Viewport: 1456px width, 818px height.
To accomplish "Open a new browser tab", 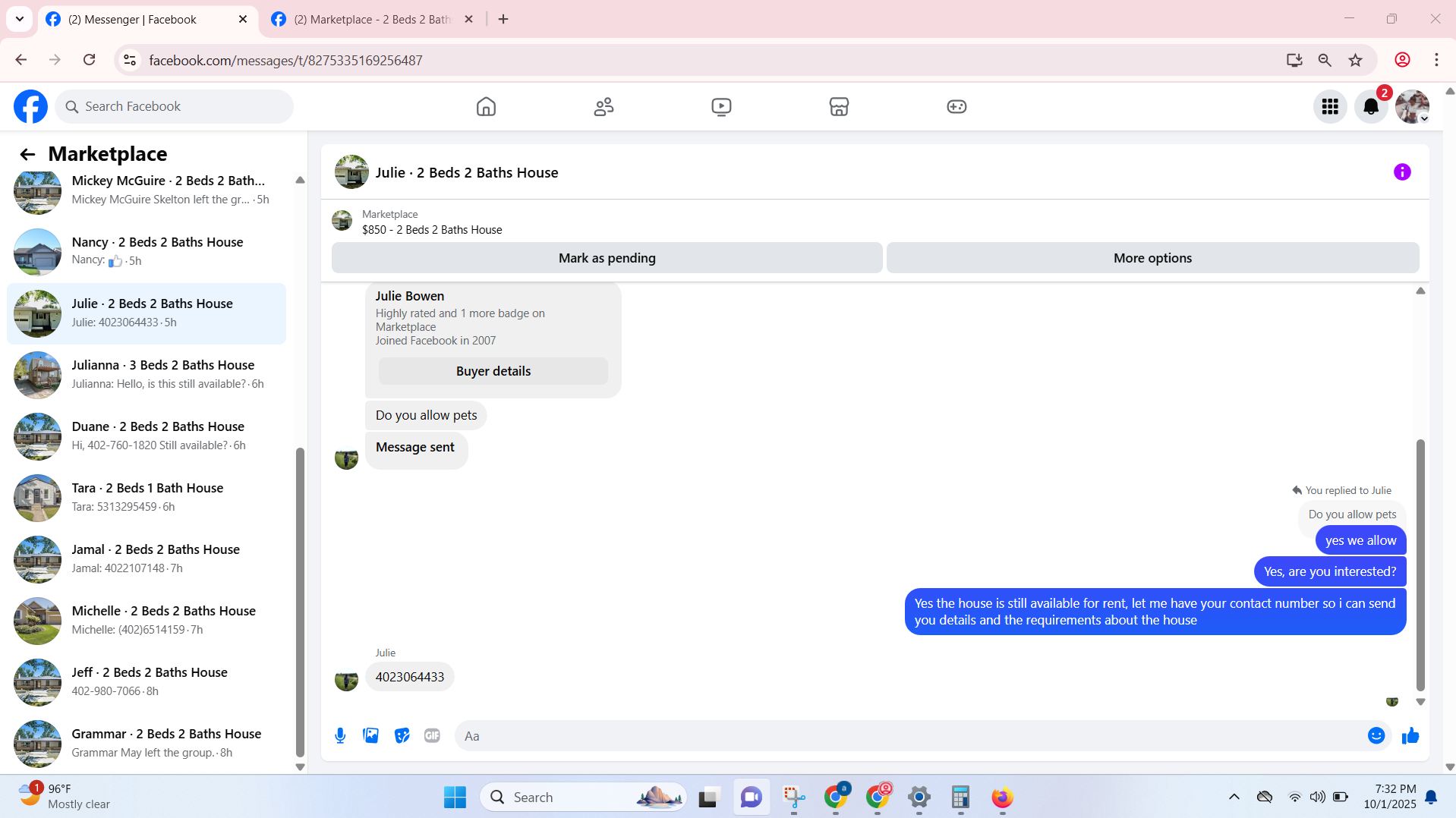I will tap(503, 20).
